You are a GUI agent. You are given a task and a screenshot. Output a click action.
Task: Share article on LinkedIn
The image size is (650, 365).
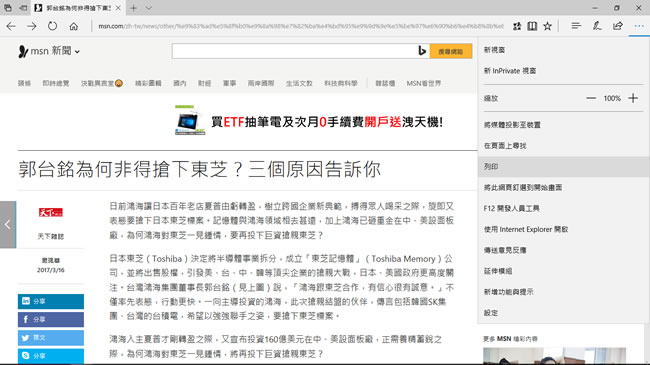coord(51,302)
